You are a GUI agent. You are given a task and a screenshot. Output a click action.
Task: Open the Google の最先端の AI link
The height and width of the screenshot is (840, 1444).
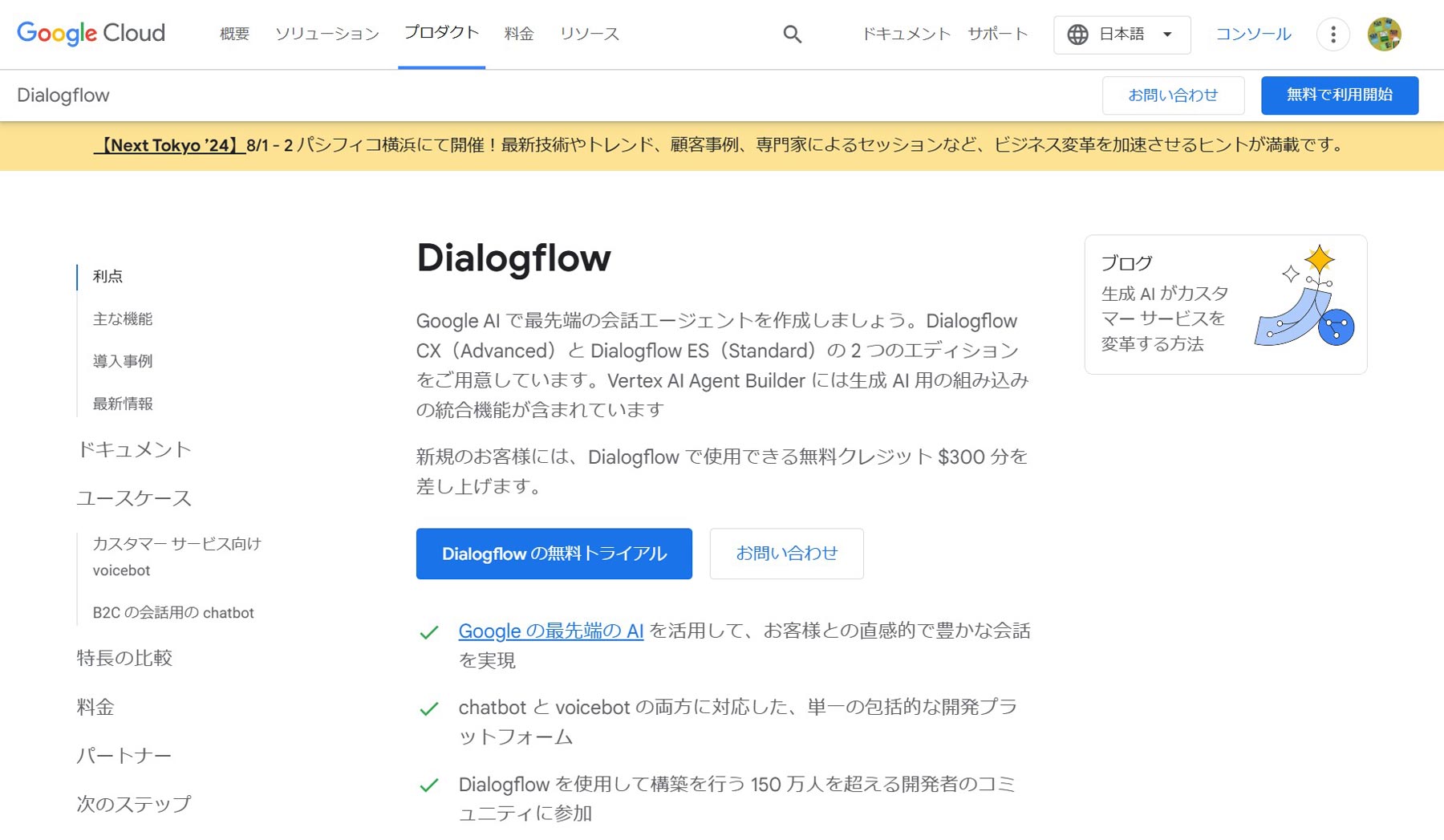551,631
